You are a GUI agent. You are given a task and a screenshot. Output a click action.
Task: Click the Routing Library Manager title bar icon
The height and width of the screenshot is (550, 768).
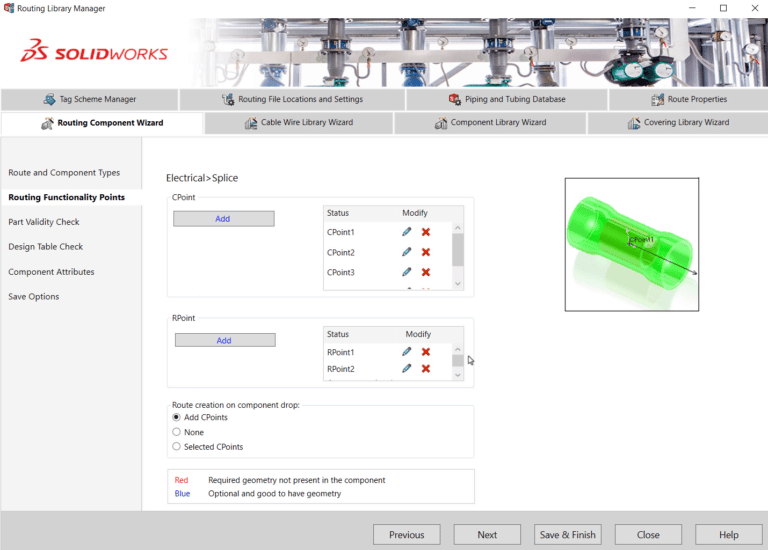tap(9, 8)
